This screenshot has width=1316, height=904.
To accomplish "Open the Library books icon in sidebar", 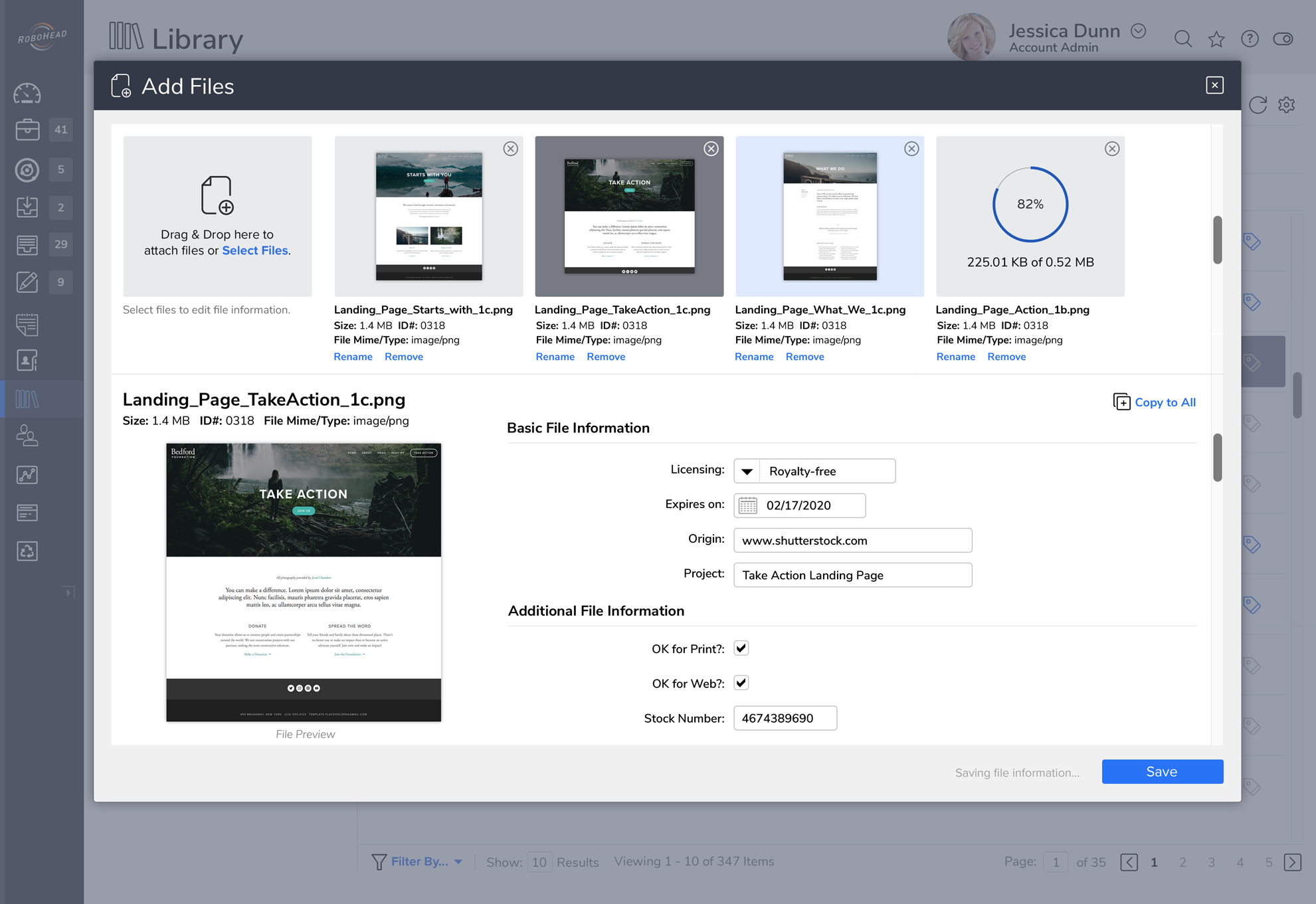I will [27, 399].
